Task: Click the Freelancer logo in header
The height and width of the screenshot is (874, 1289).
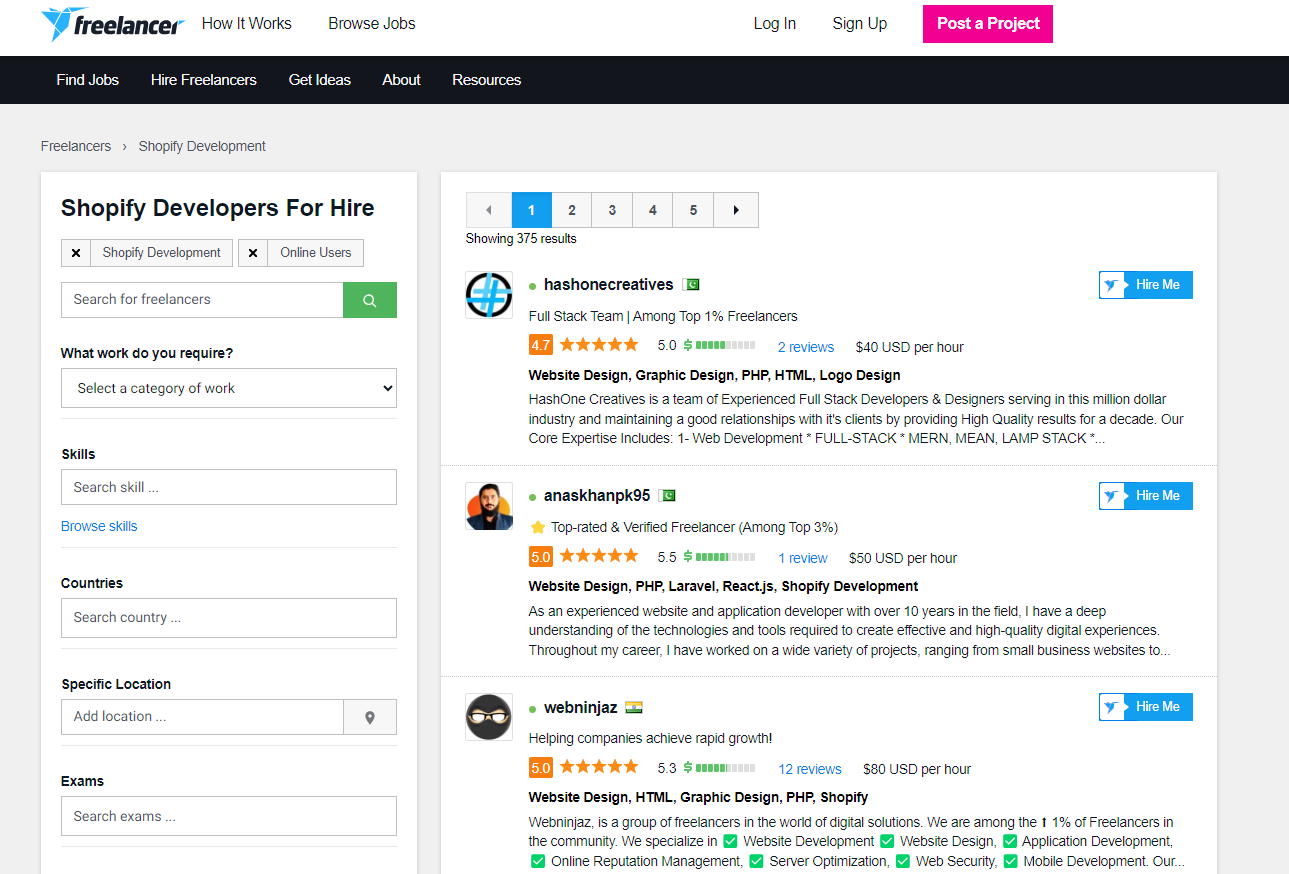Action: (x=112, y=24)
